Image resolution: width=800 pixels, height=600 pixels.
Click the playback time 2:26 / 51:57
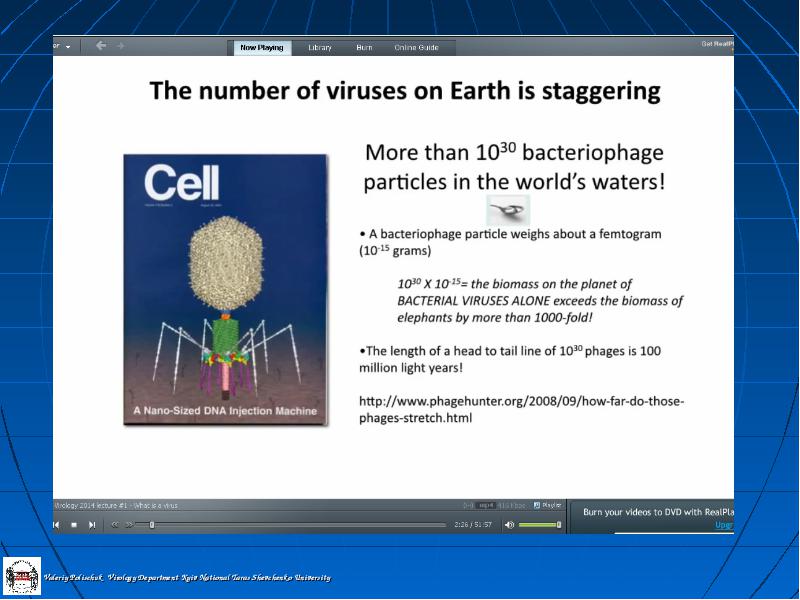click(473, 524)
